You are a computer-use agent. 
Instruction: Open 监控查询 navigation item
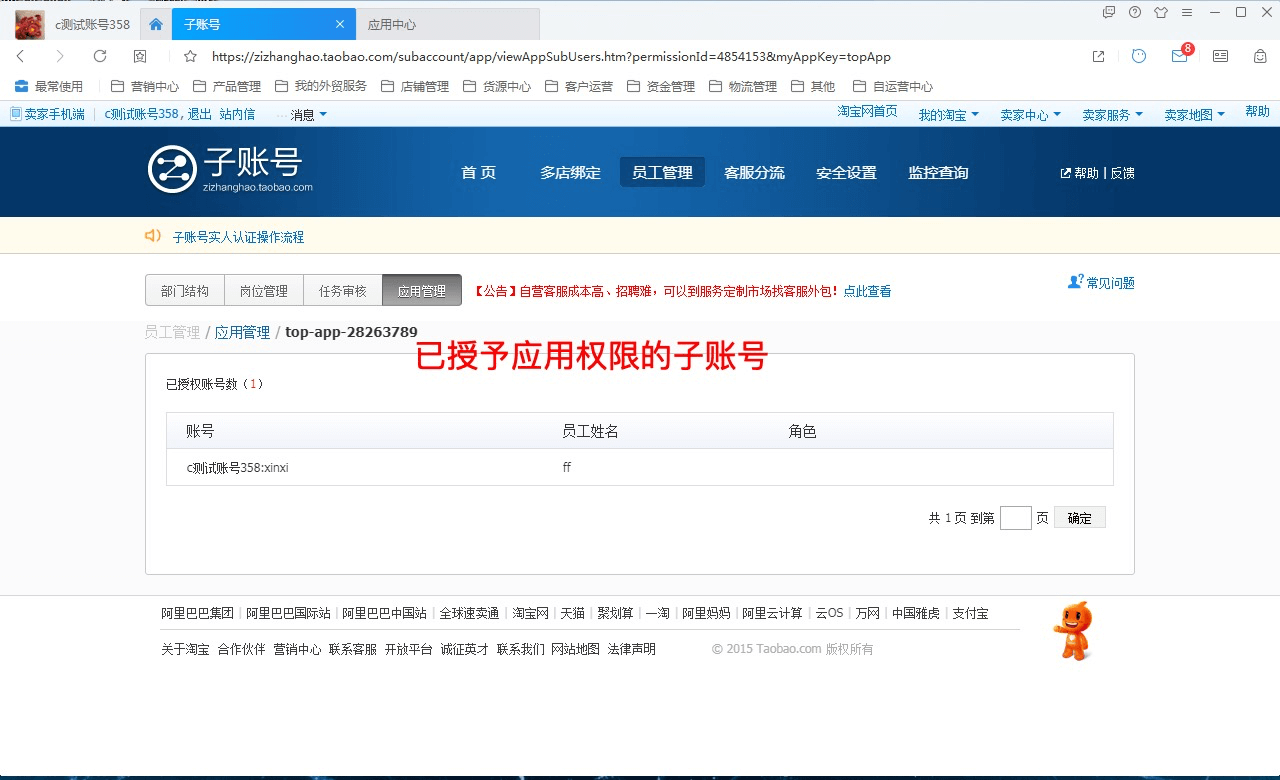938,172
